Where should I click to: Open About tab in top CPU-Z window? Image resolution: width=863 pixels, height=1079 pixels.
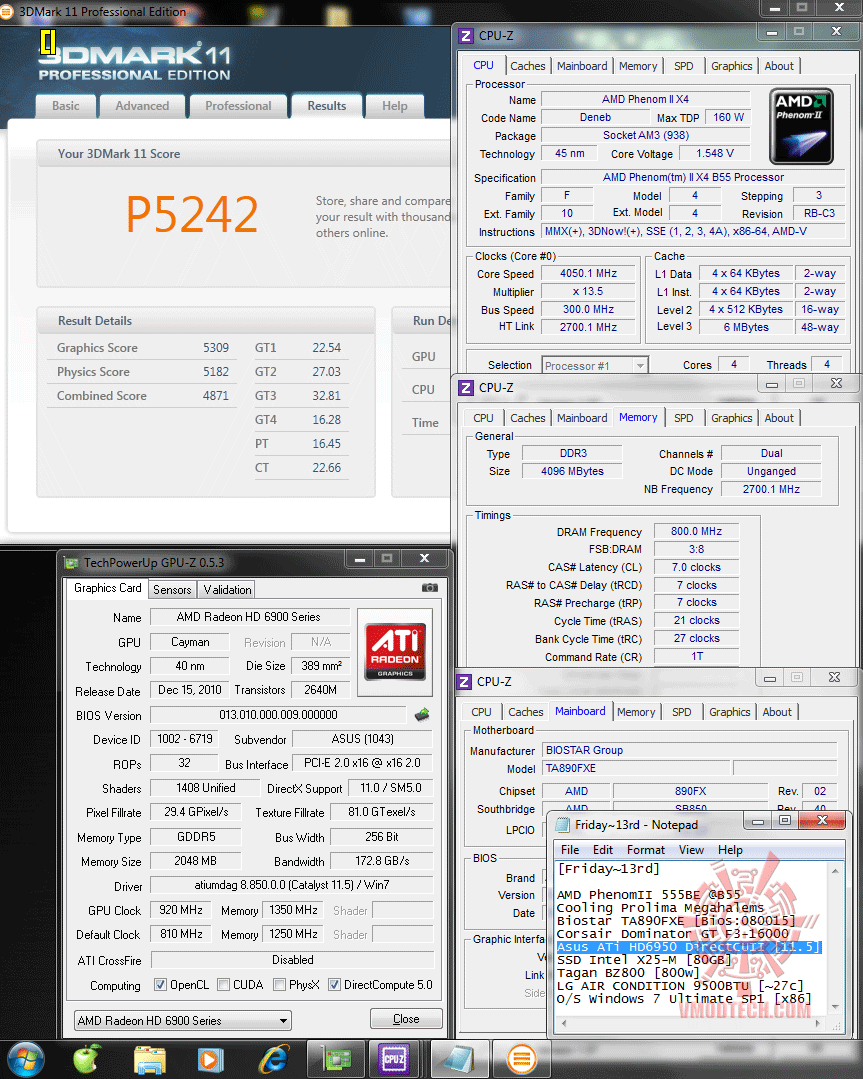(x=779, y=66)
